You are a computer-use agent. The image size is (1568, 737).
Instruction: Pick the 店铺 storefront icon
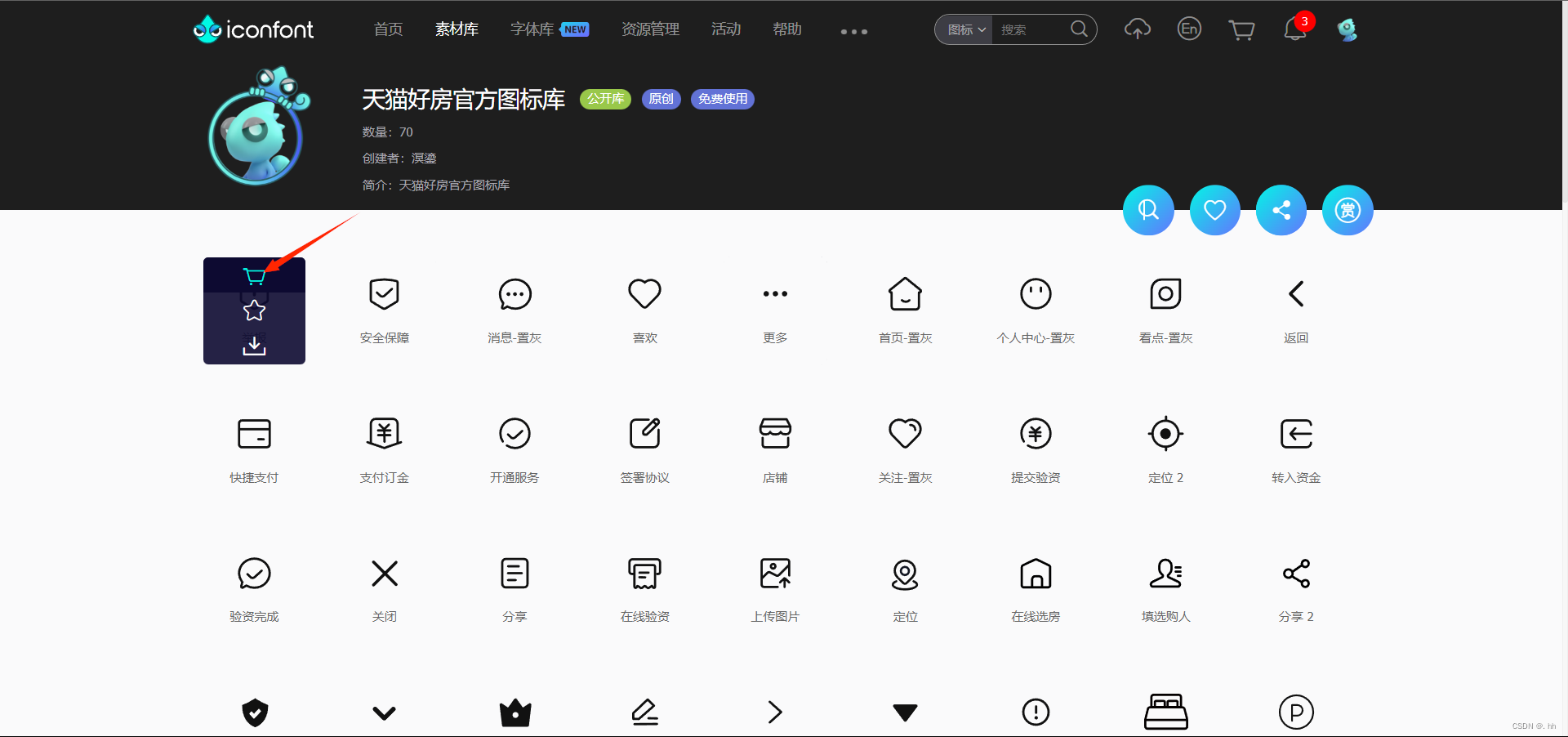pos(775,434)
